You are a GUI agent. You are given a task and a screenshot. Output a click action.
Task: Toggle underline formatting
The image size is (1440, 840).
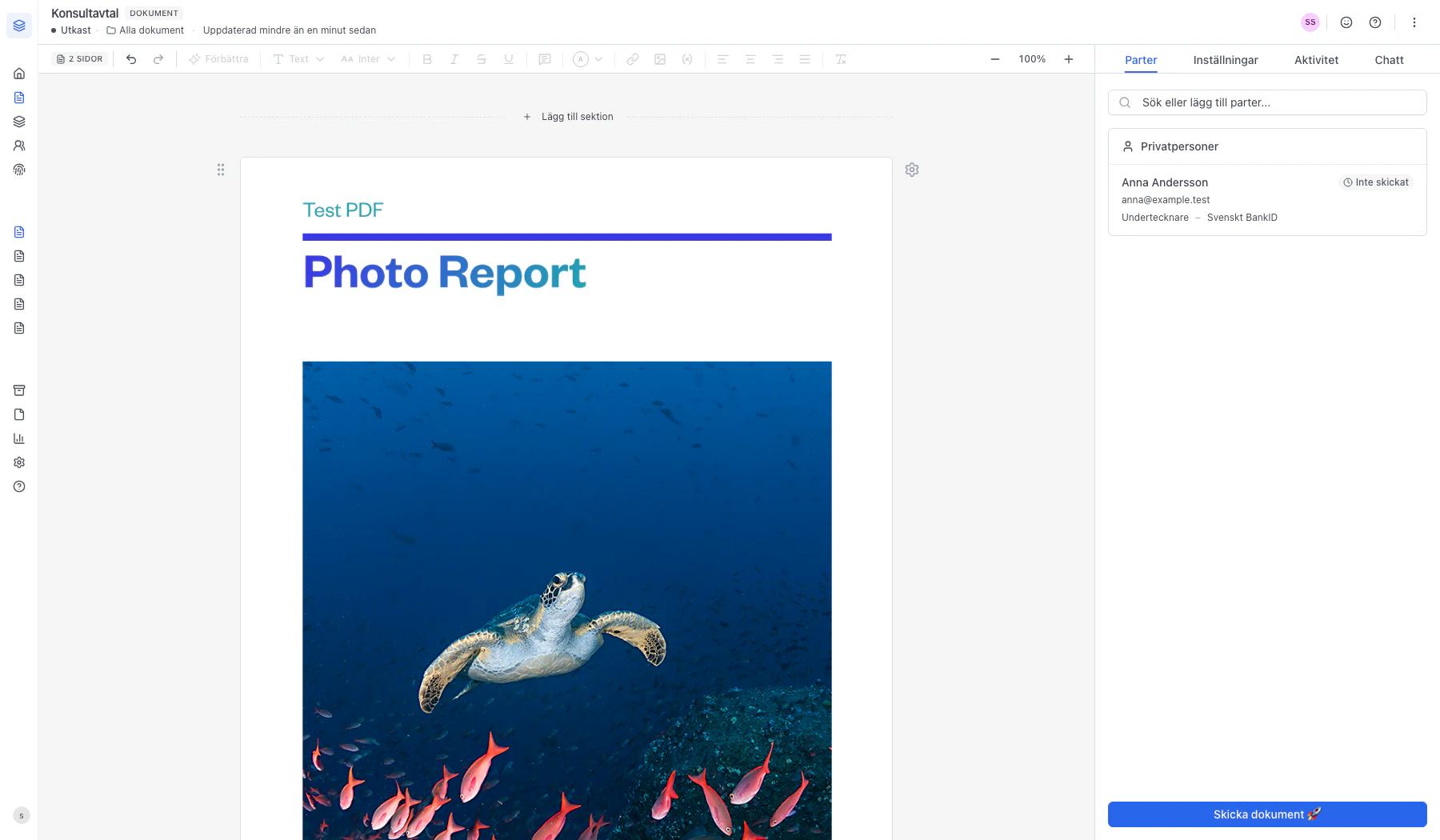coord(509,59)
